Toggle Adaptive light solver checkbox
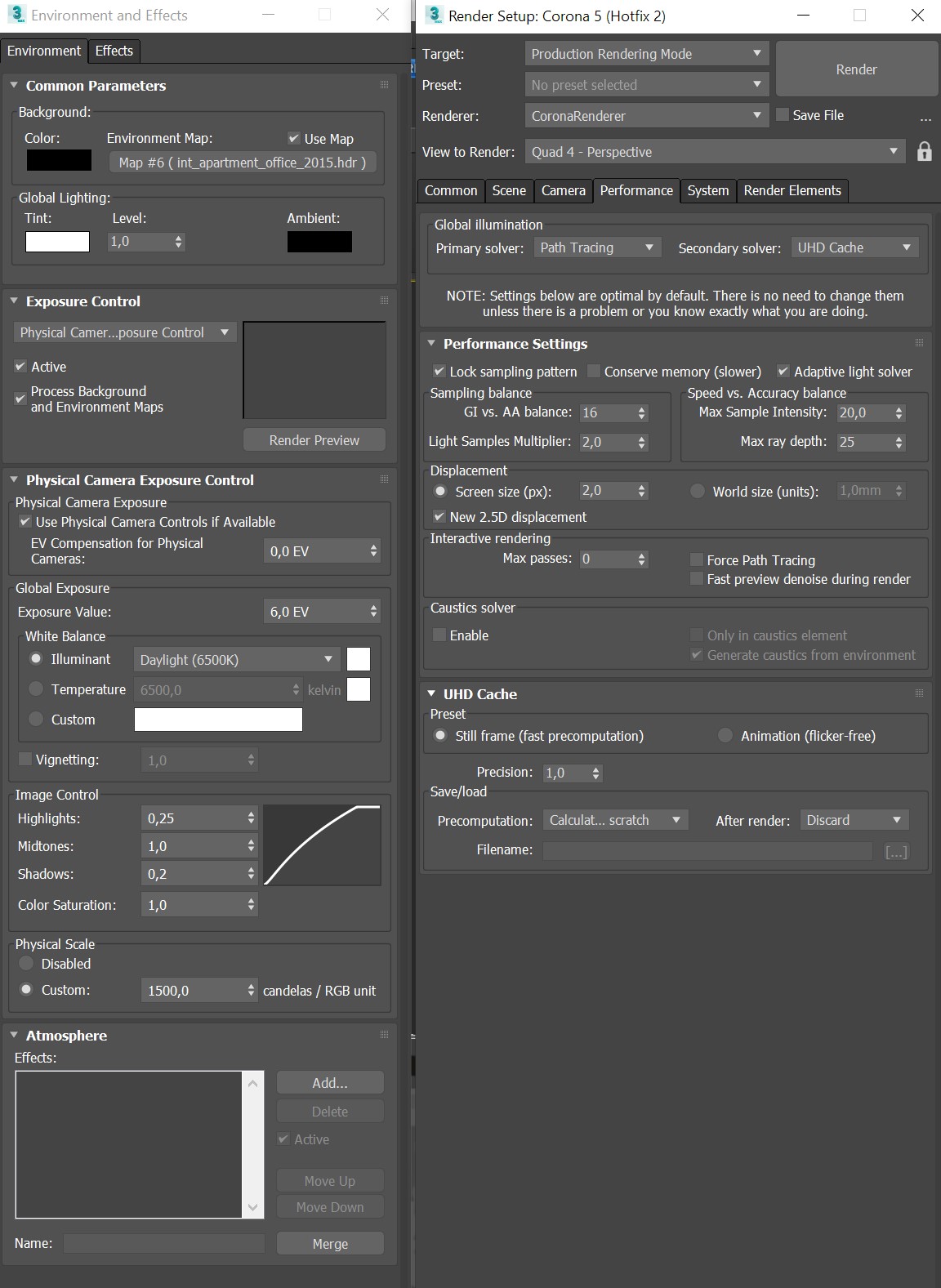The image size is (941, 1288). [783, 371]
